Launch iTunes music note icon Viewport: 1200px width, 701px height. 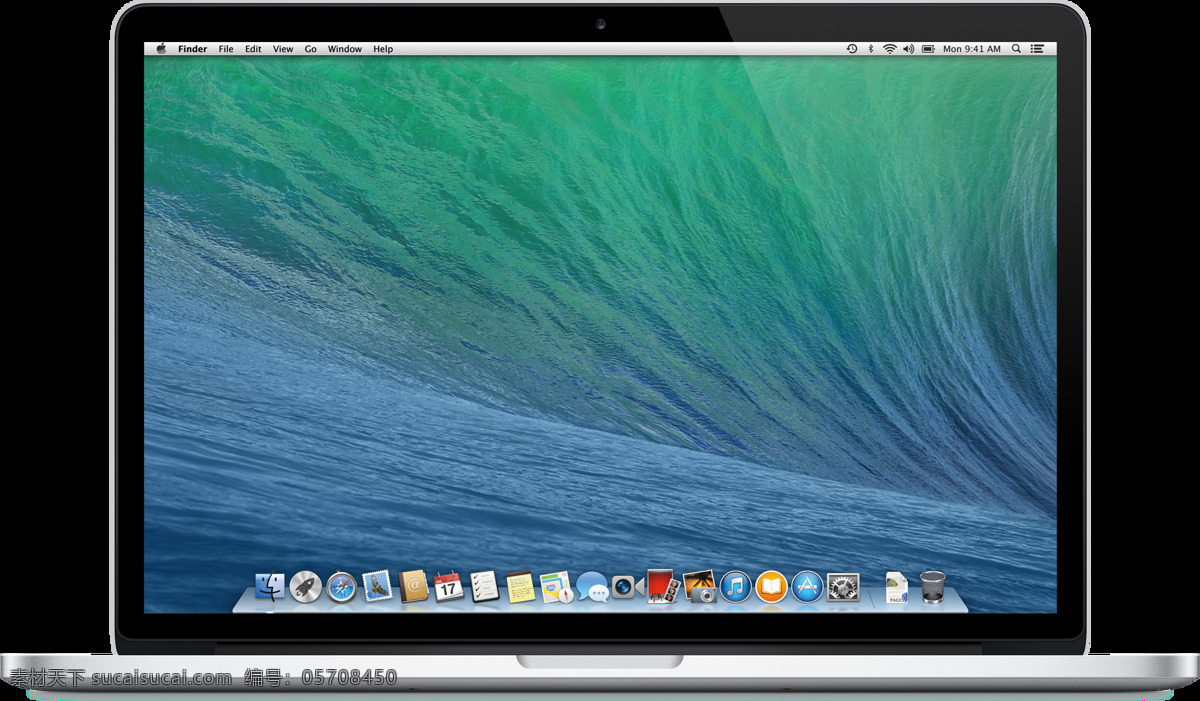click(735, 587)
